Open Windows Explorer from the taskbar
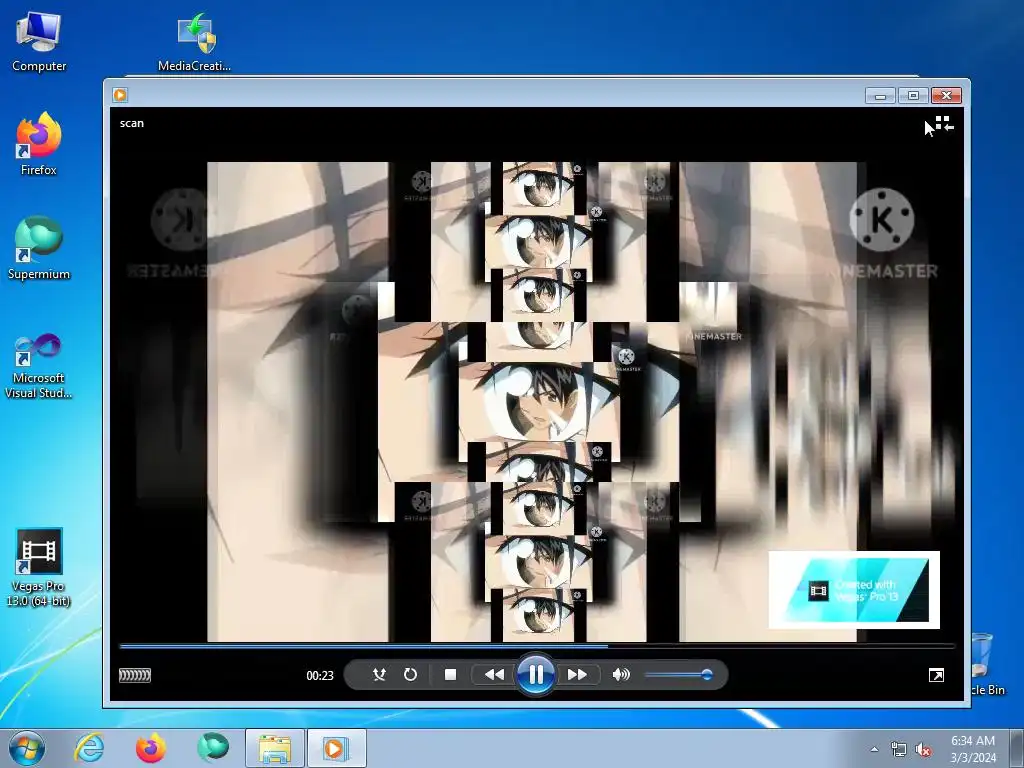This screenshot has height=768, width=1024. pos(275,748)
